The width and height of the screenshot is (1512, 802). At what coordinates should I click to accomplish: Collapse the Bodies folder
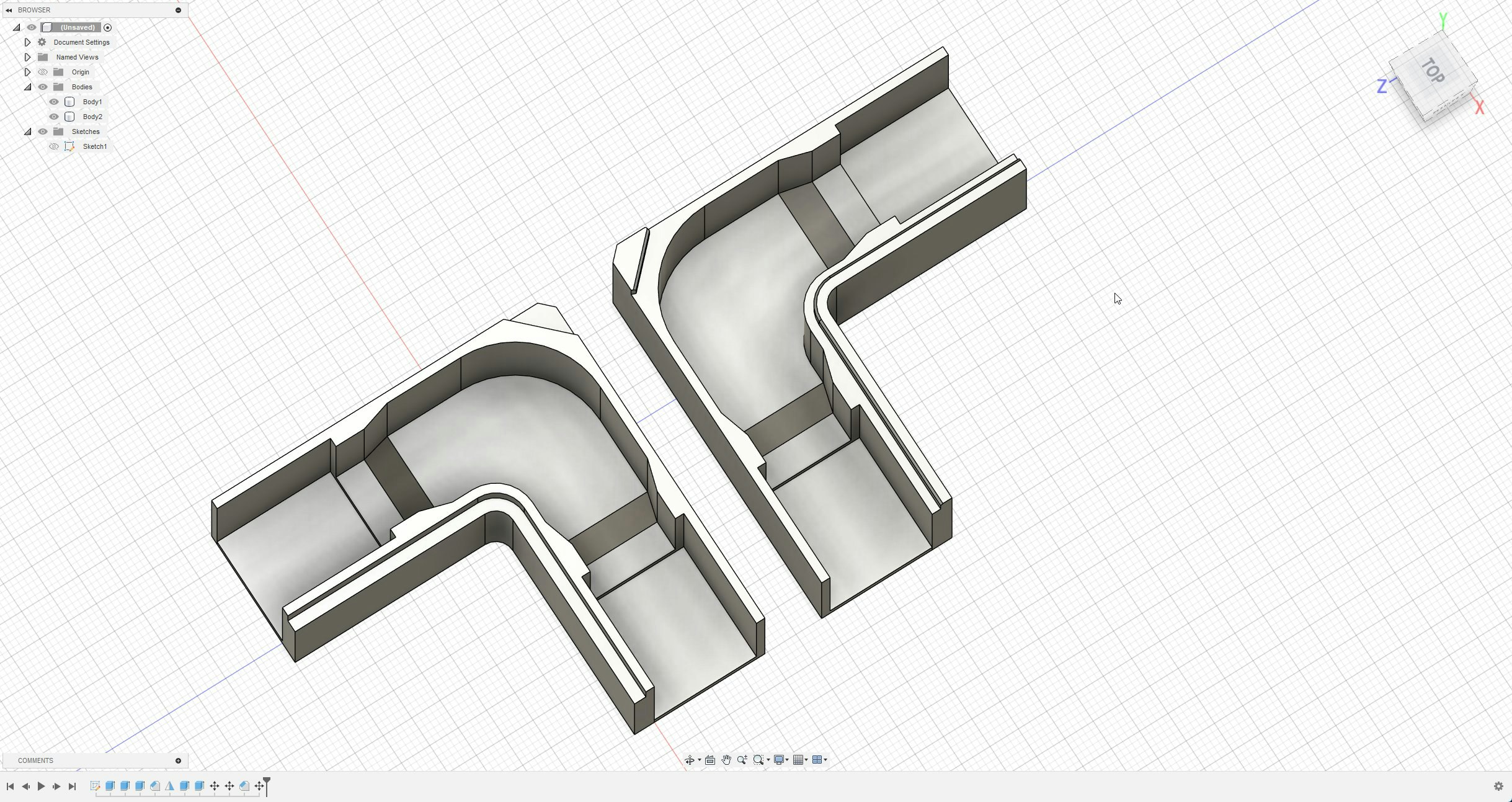tap(27, 87)
